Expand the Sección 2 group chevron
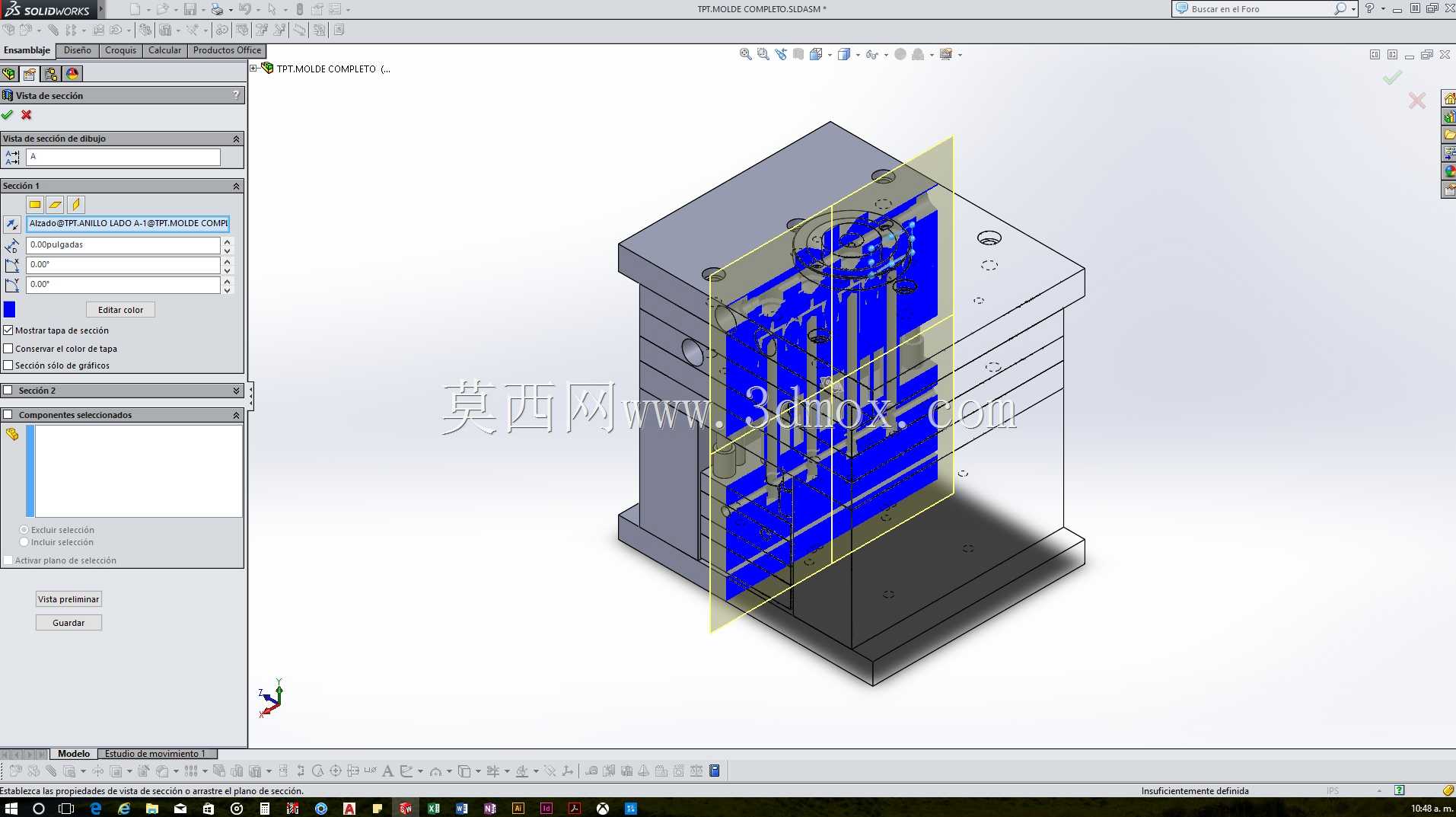The image size is (1456, 817). pyautogui.click(x=236, y=391)
